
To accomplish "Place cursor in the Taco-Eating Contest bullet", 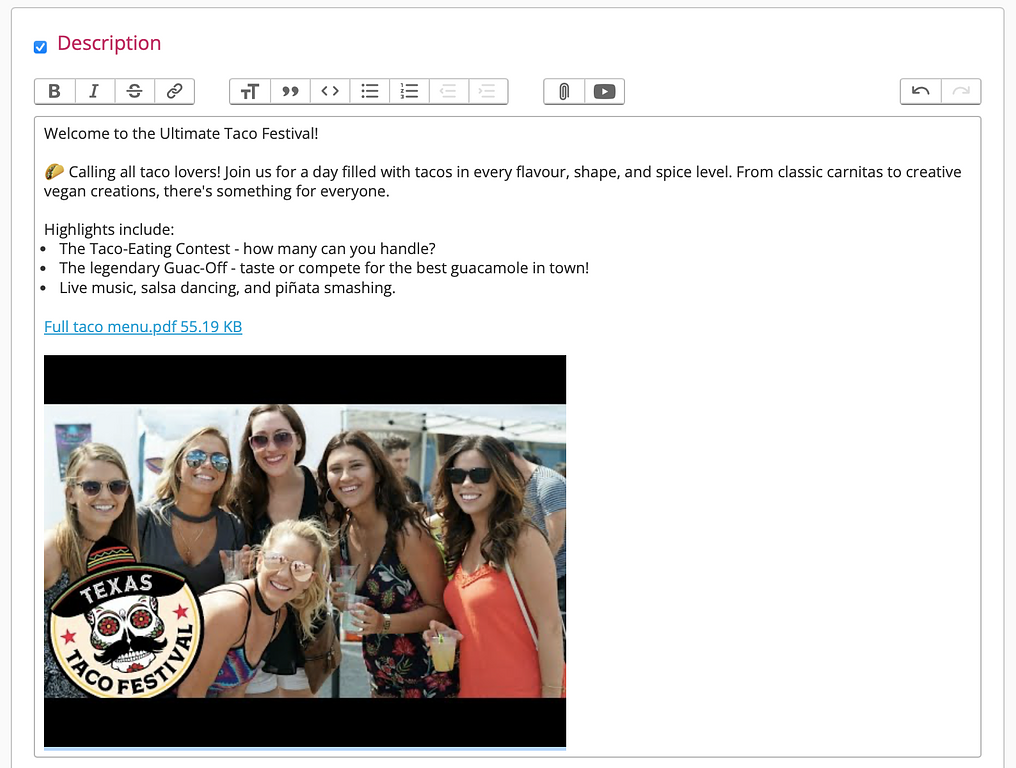I will coord(247,249).
